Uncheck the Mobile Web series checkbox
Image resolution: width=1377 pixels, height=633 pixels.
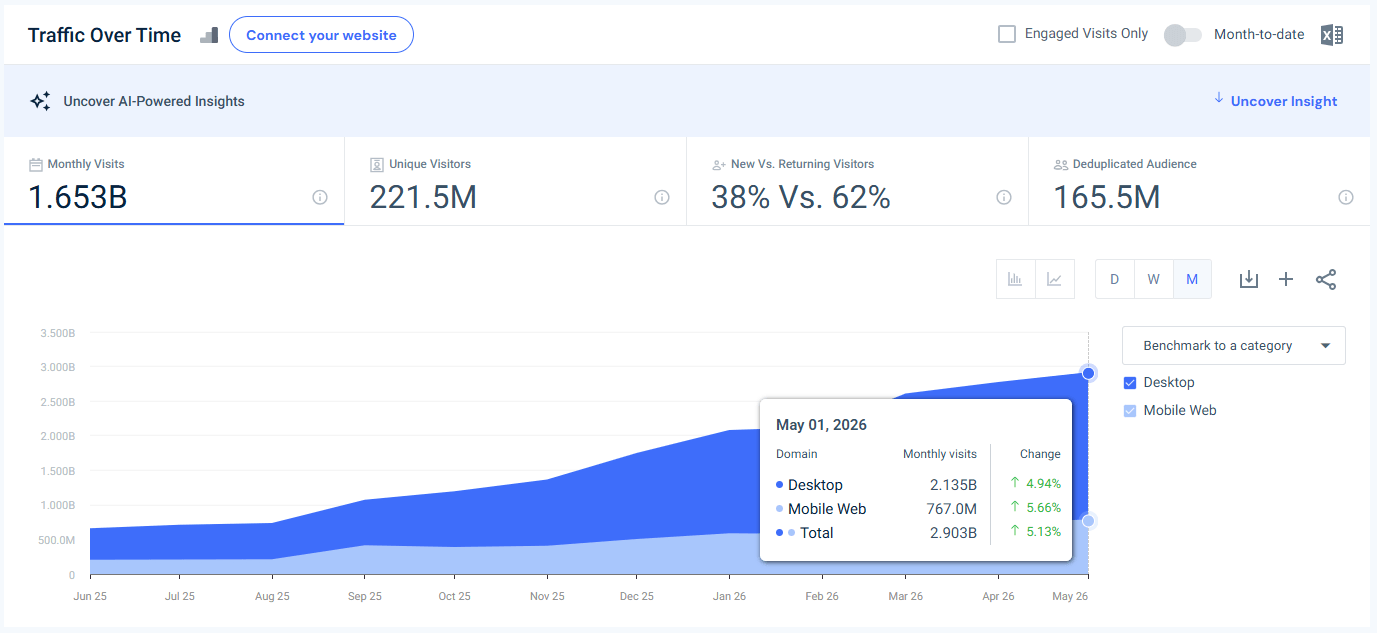pos(1130,411)
